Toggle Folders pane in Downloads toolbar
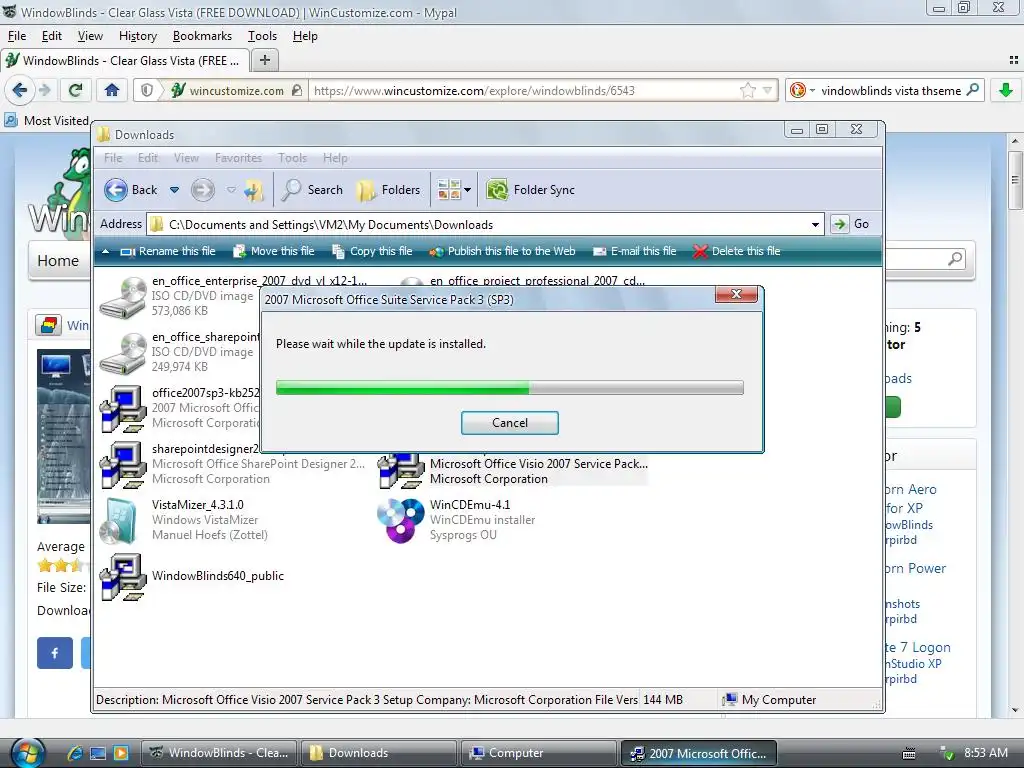The image size is (1024, 768). 388,189
